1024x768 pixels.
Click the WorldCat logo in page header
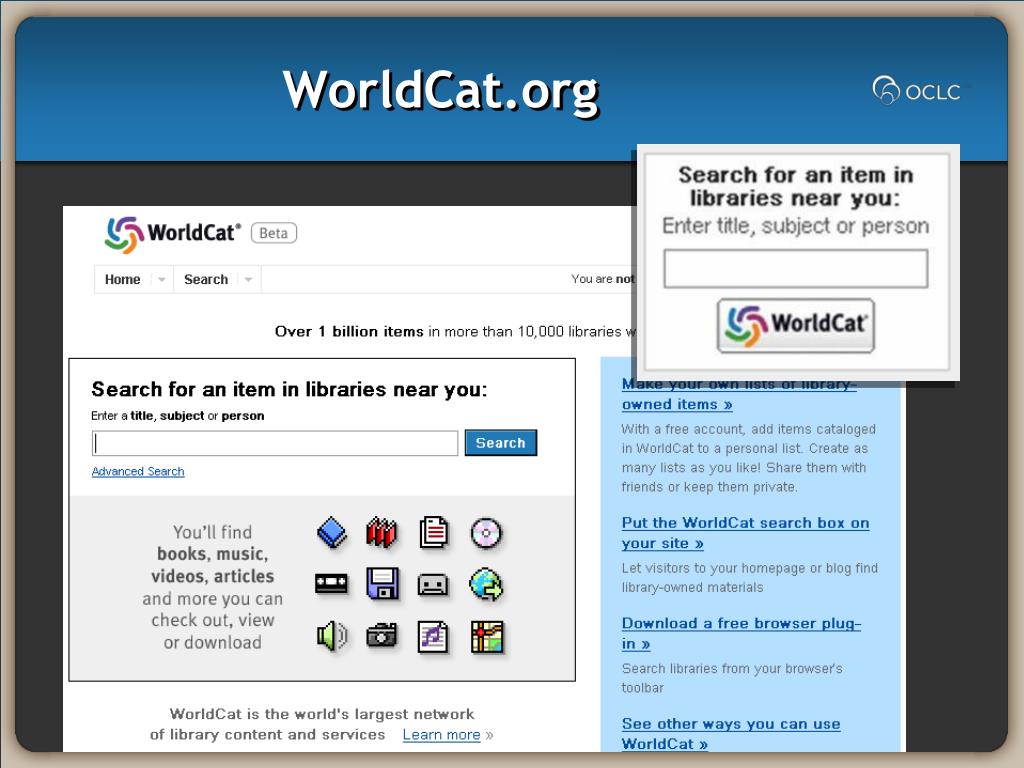pyautogui.click(x=172, y=234)
